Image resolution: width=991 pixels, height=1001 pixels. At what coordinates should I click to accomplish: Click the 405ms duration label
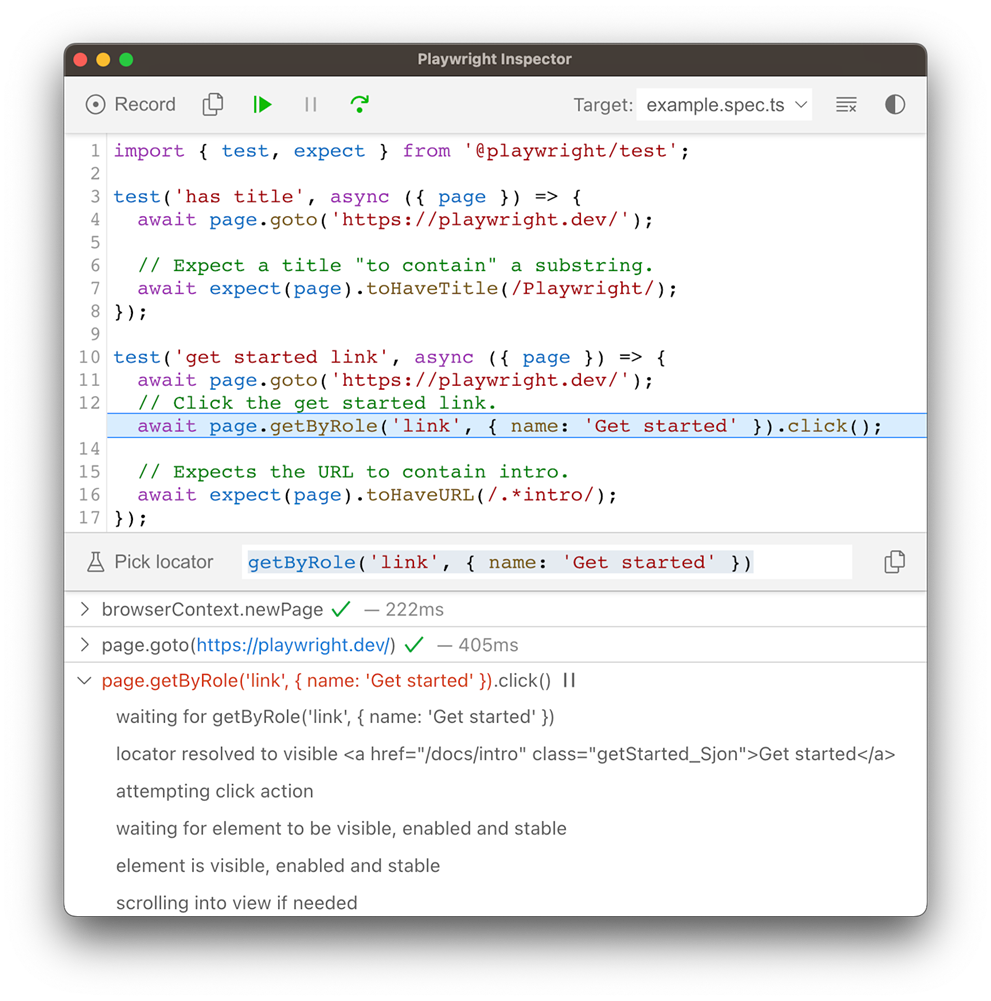coord(488,645)
